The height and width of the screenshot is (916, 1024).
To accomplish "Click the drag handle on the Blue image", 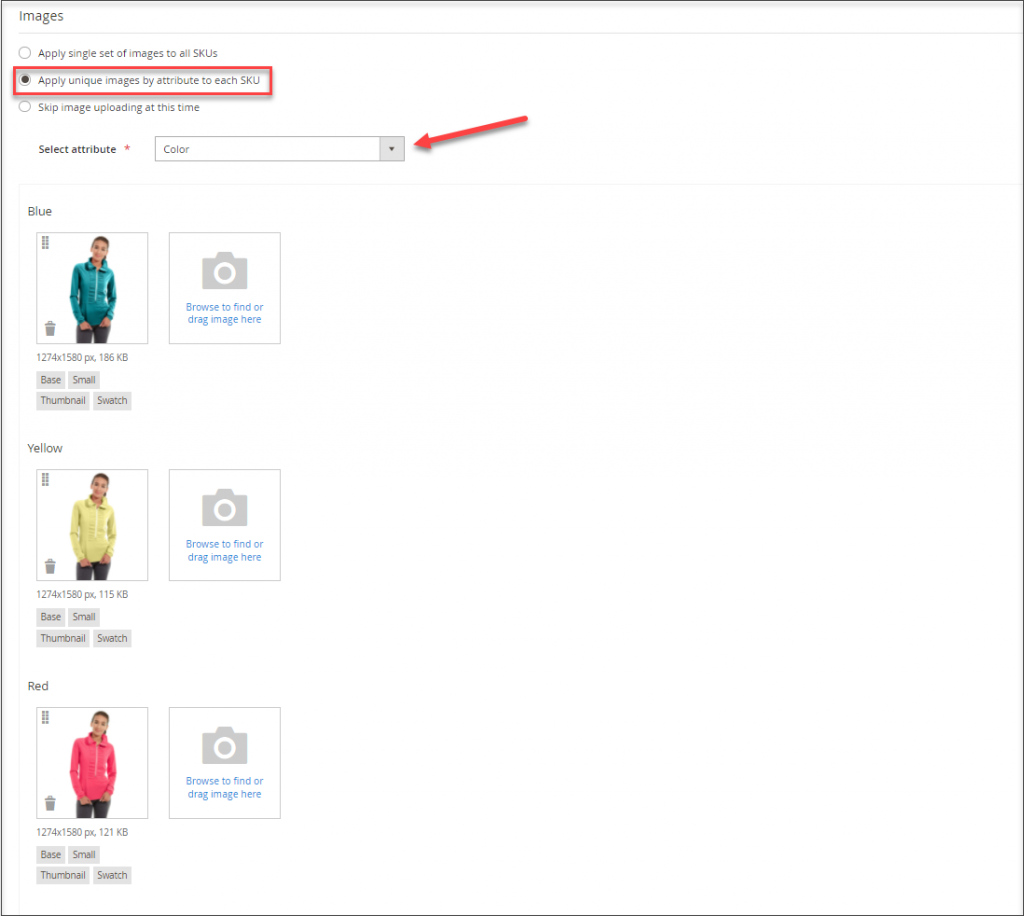I will point(45,242).
